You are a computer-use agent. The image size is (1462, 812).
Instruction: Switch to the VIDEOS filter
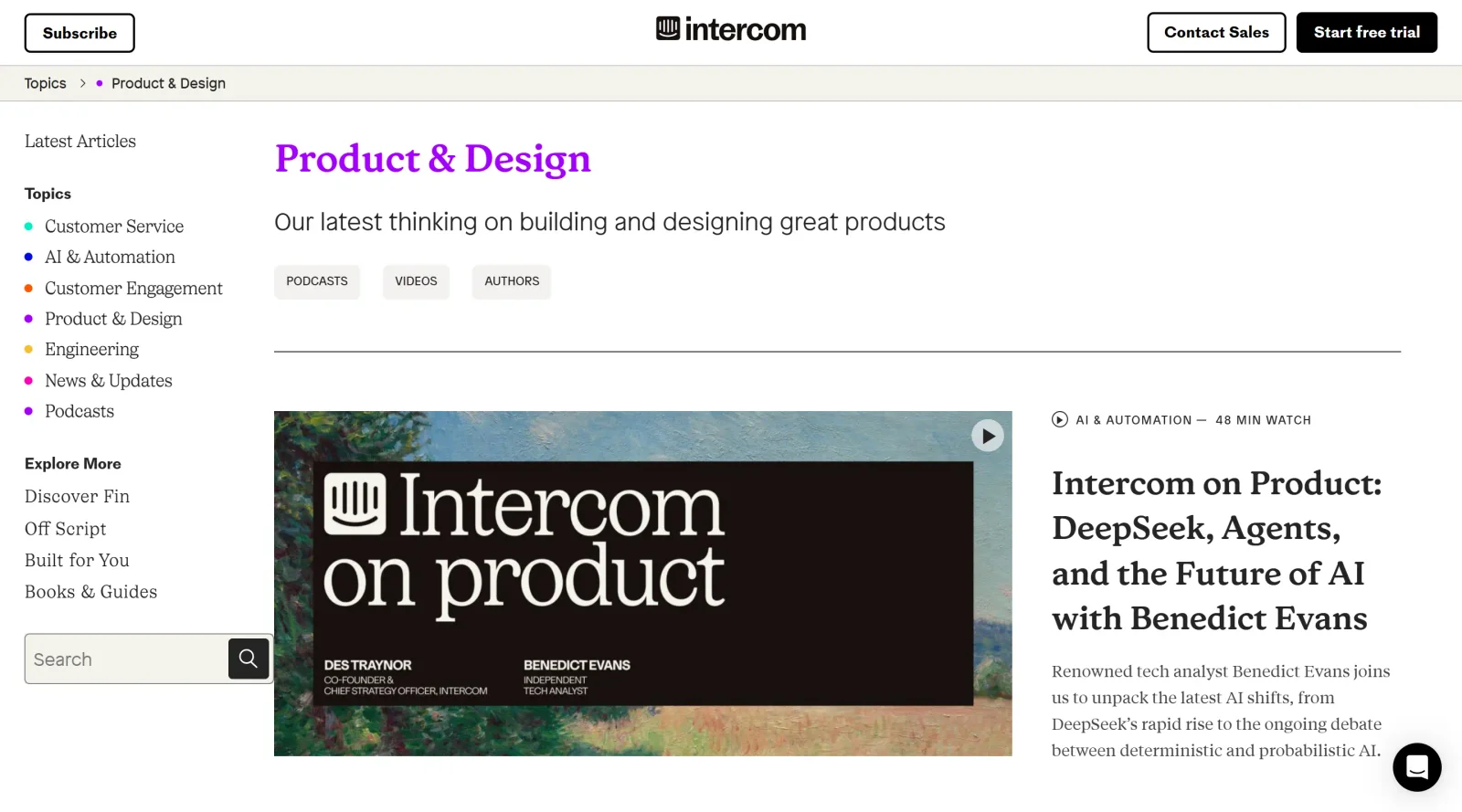point(416,281)
